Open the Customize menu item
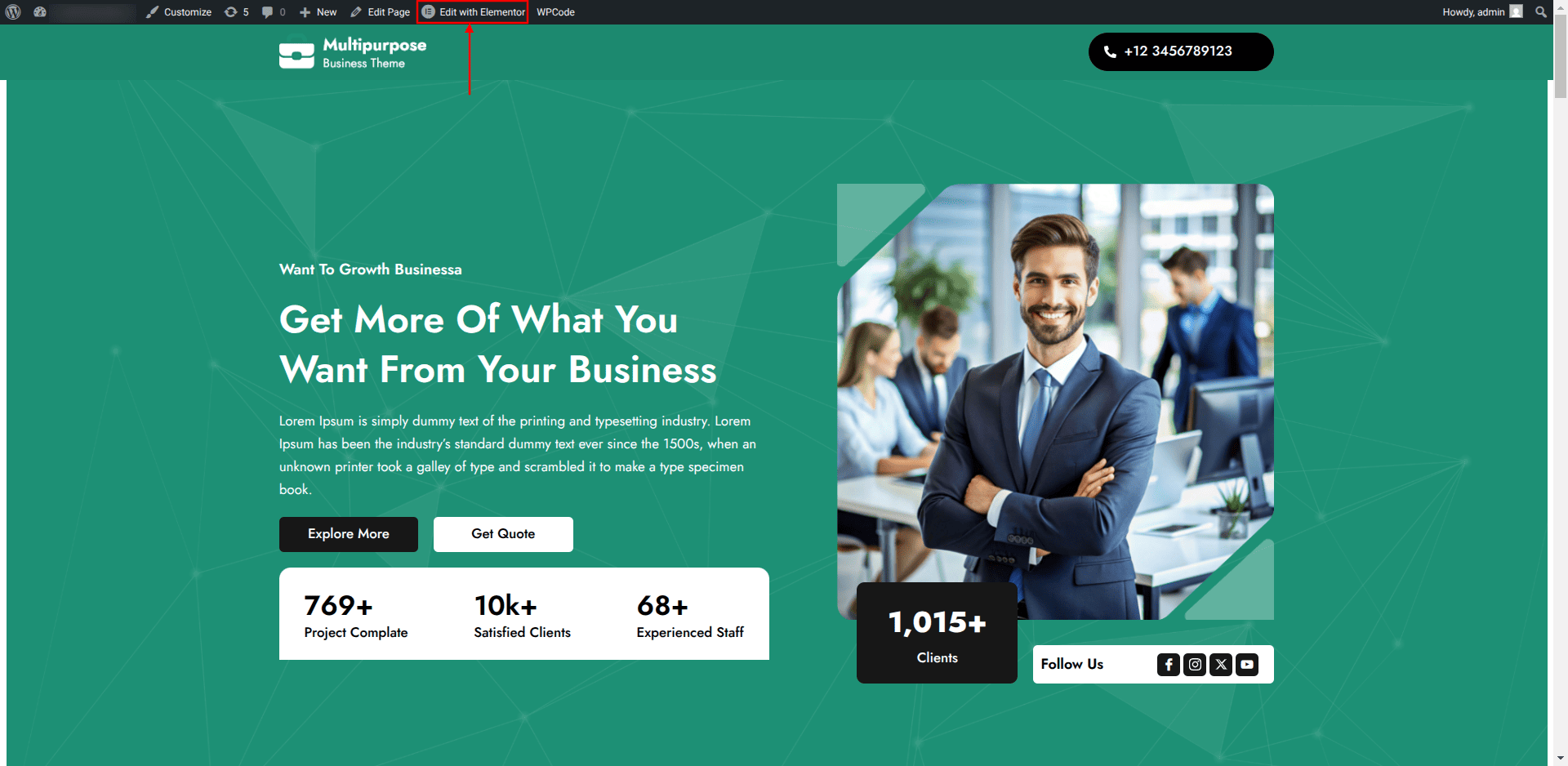This screenshot has width=1568, height=766. coord(179,12)
